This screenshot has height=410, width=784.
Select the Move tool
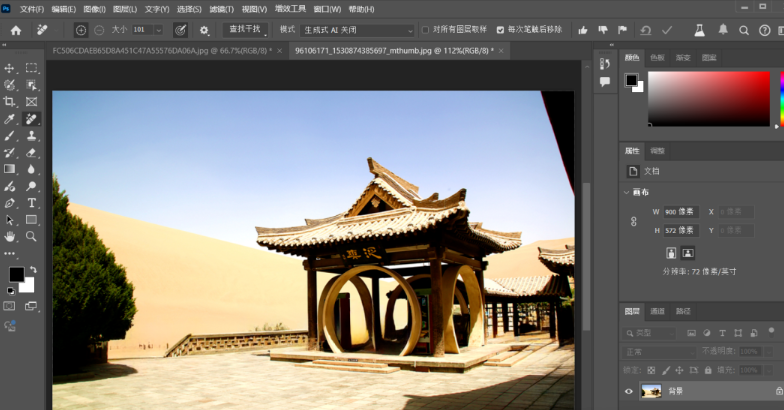(x=10, y=68)
